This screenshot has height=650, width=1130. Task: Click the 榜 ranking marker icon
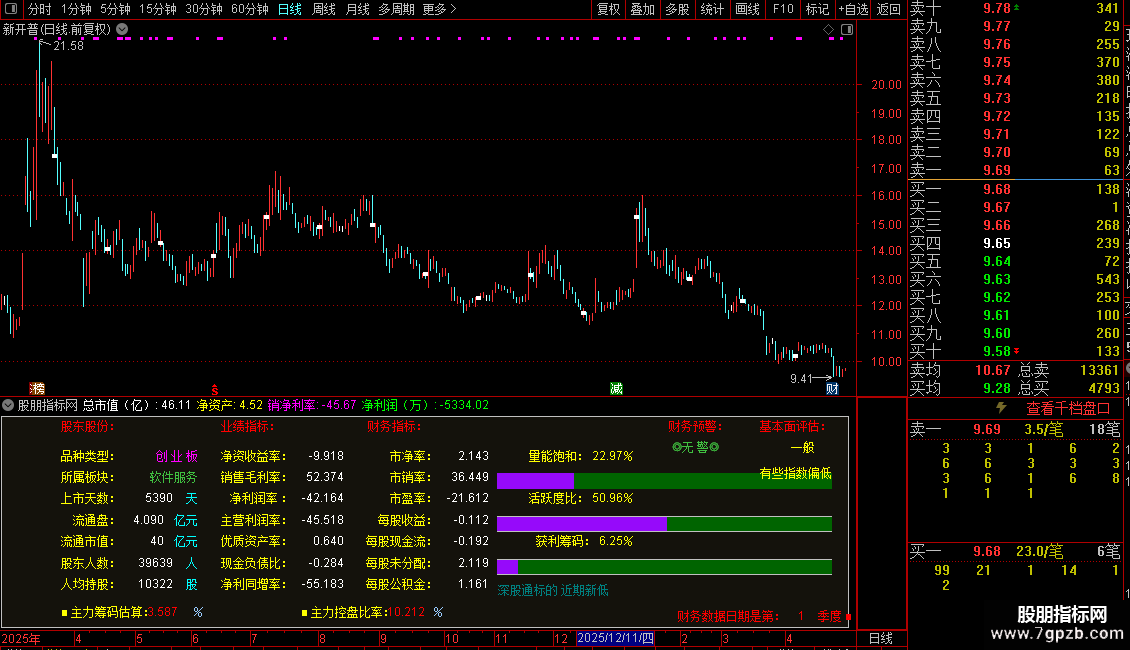37,388
